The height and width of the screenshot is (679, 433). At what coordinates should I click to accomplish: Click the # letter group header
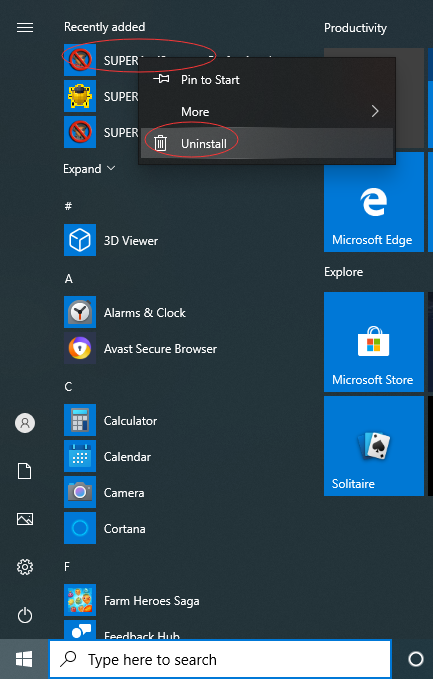68,206
